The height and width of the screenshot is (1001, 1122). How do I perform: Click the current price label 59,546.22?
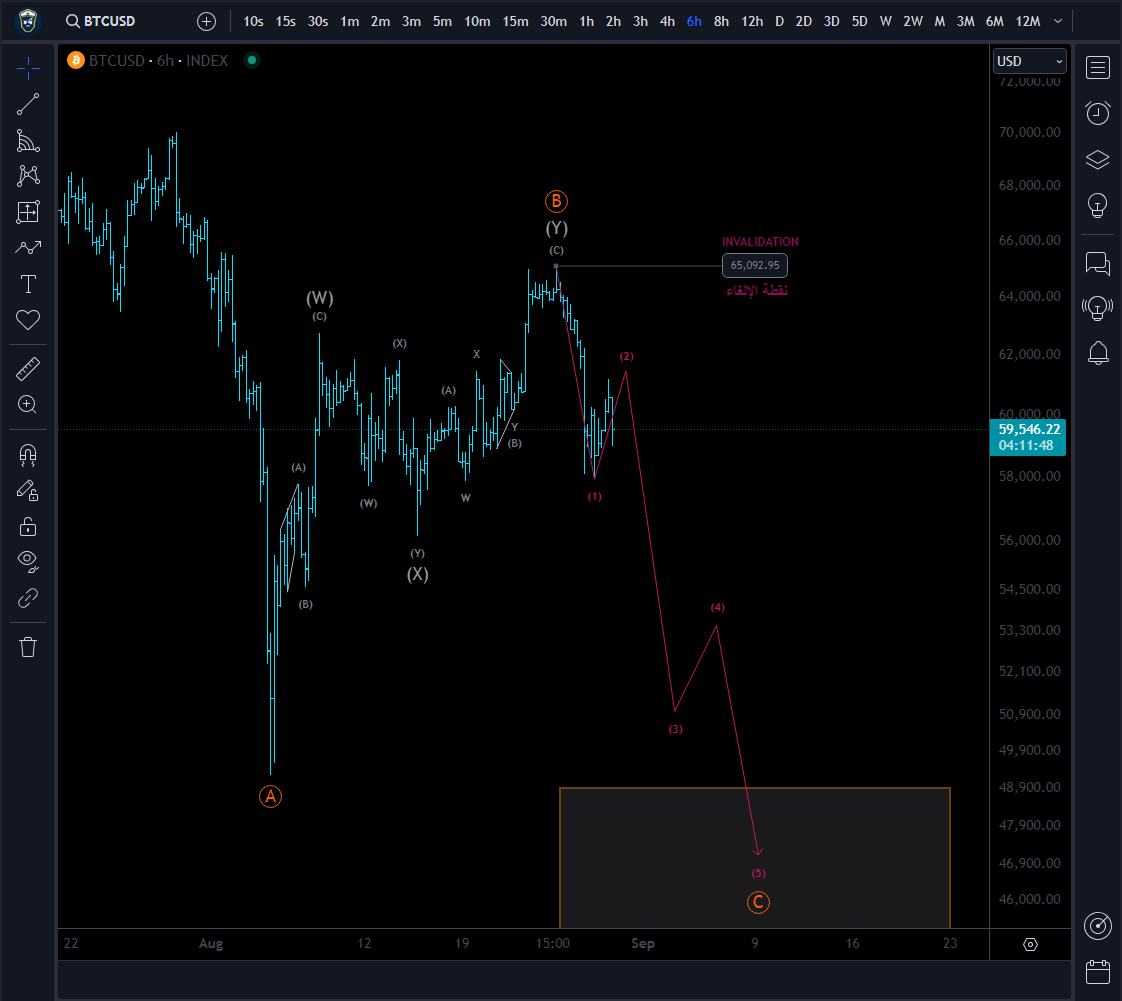tap(1028, 437)
